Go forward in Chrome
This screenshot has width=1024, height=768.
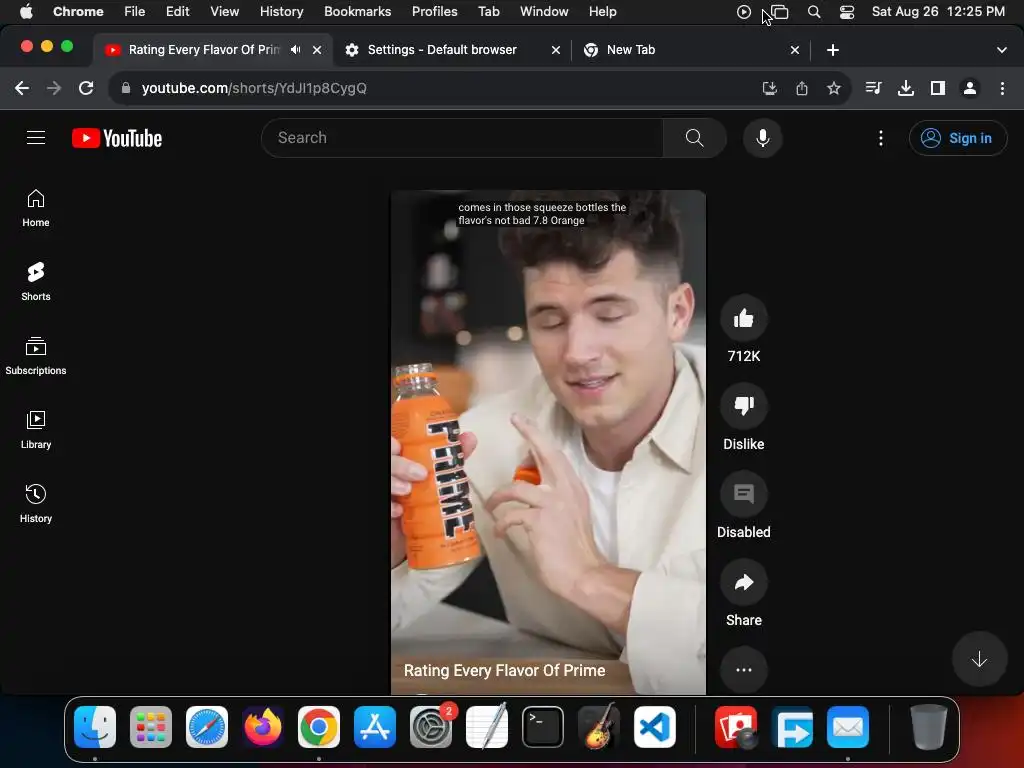tap(54, 88)
